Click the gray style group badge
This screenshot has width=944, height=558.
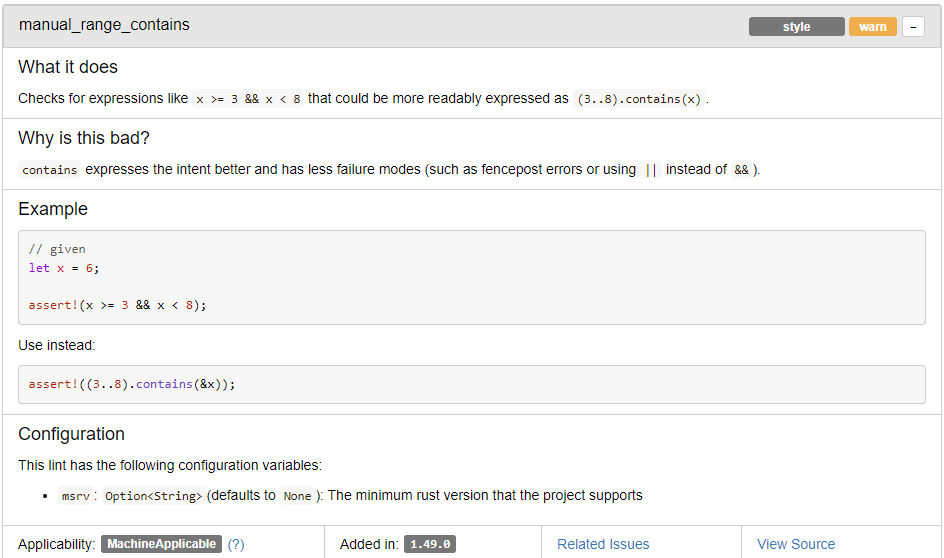pos(796,27)
